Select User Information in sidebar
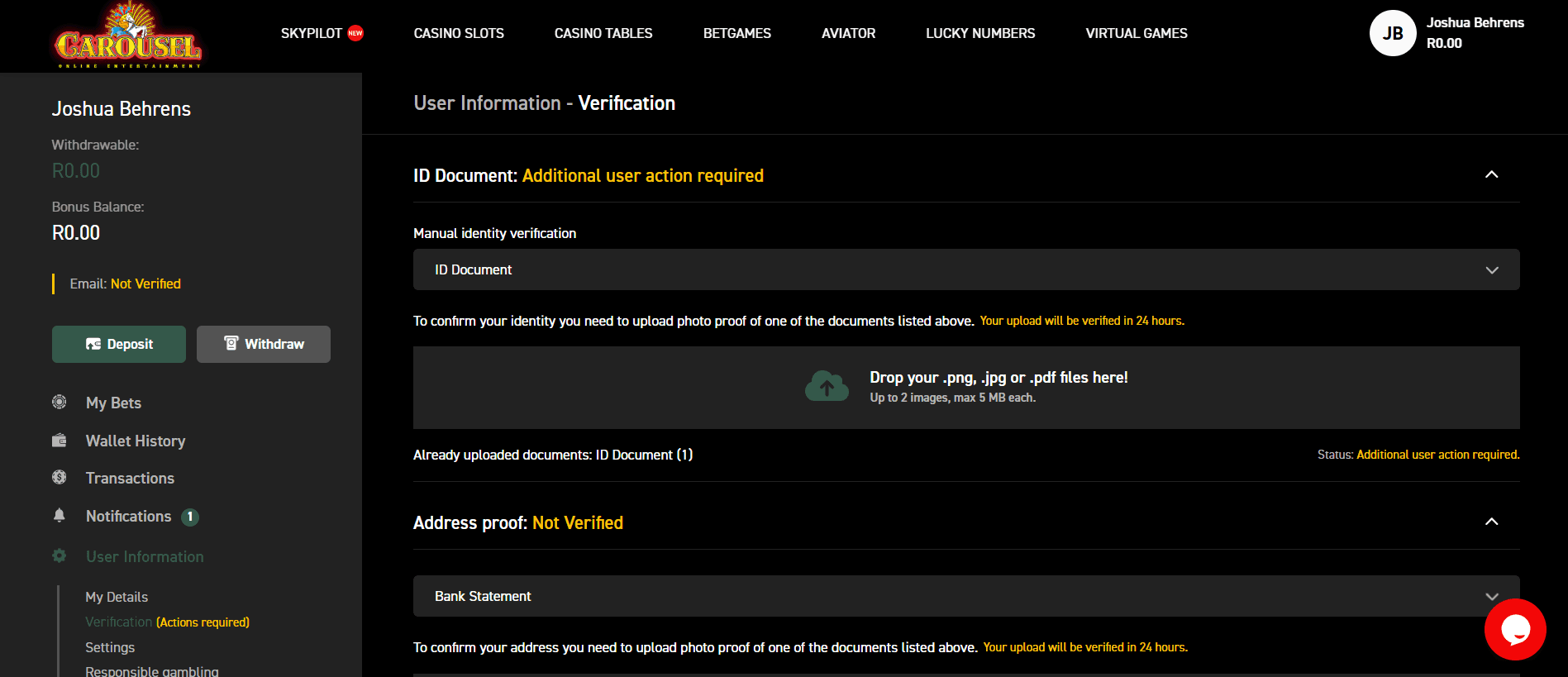The width and height of the screenshot is (1568, 677). pyautogui.click(x=145, y=556)
